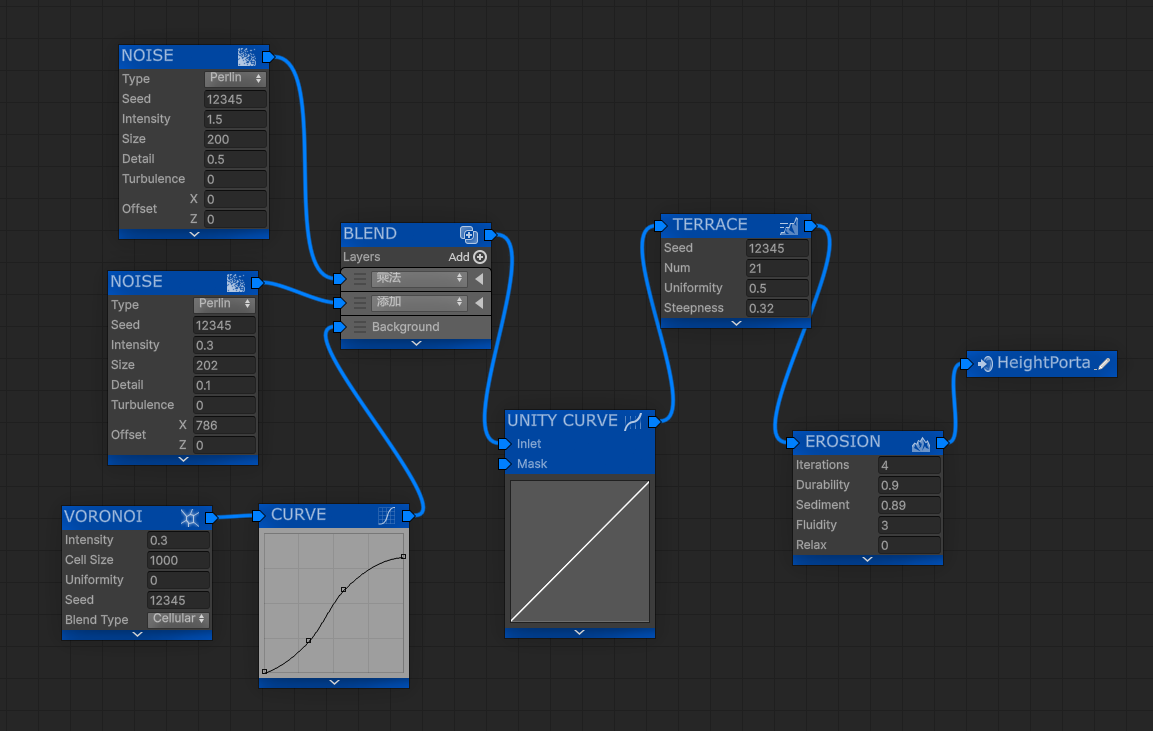Collapse the 添加 layer with its triangle arrow
This screenshot has width=1153, height=731.
point(479,302)
